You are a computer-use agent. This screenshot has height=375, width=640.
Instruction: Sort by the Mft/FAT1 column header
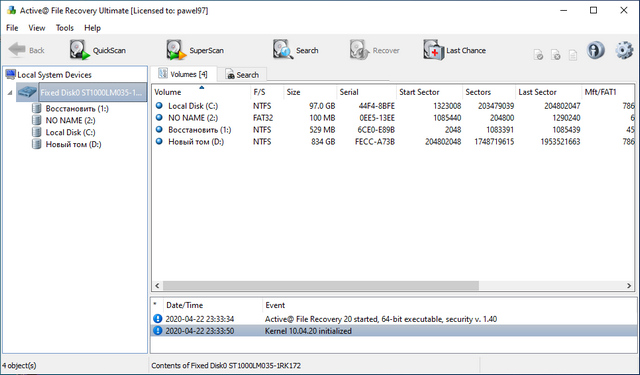pos(608,92)
